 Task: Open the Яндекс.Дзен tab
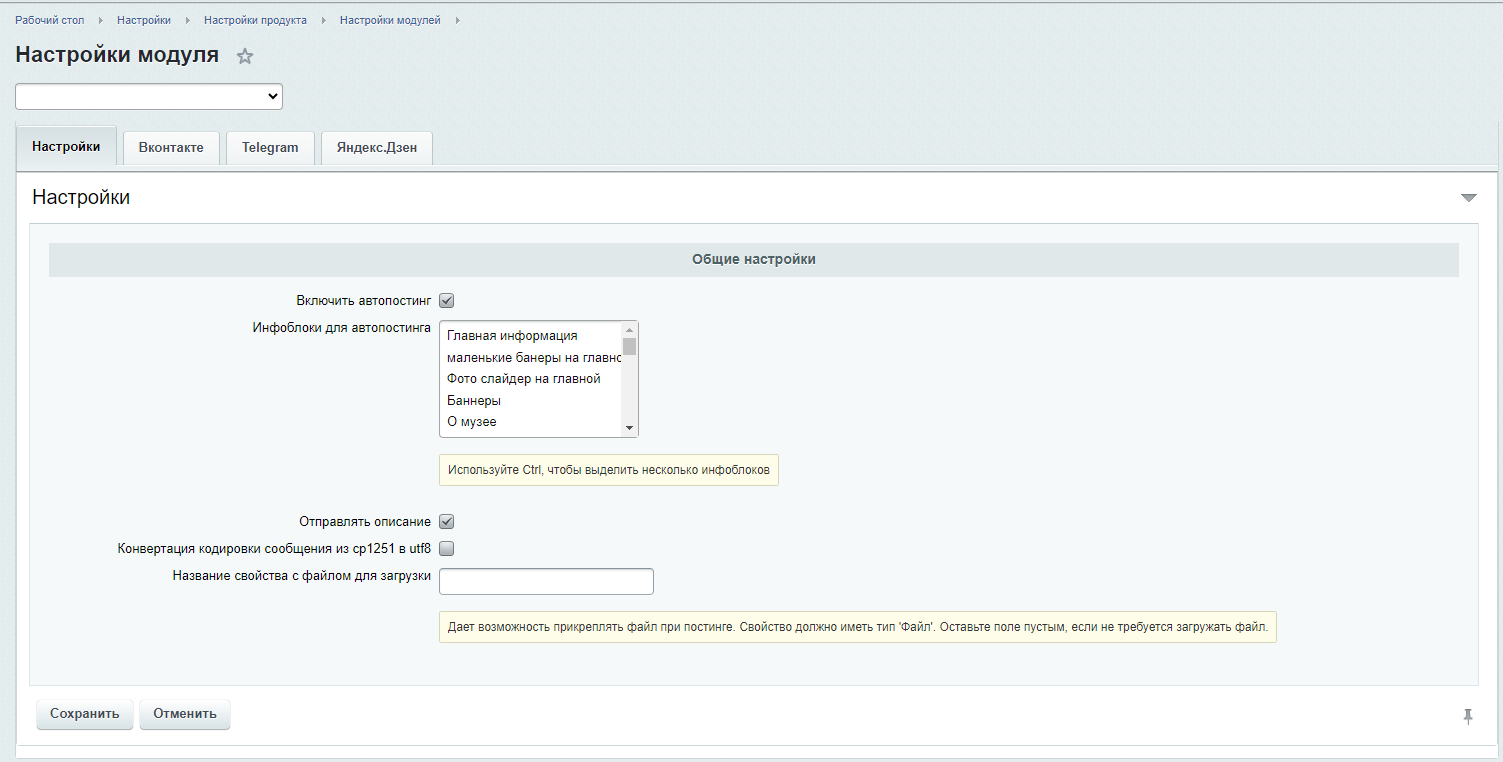coord(376,147)
